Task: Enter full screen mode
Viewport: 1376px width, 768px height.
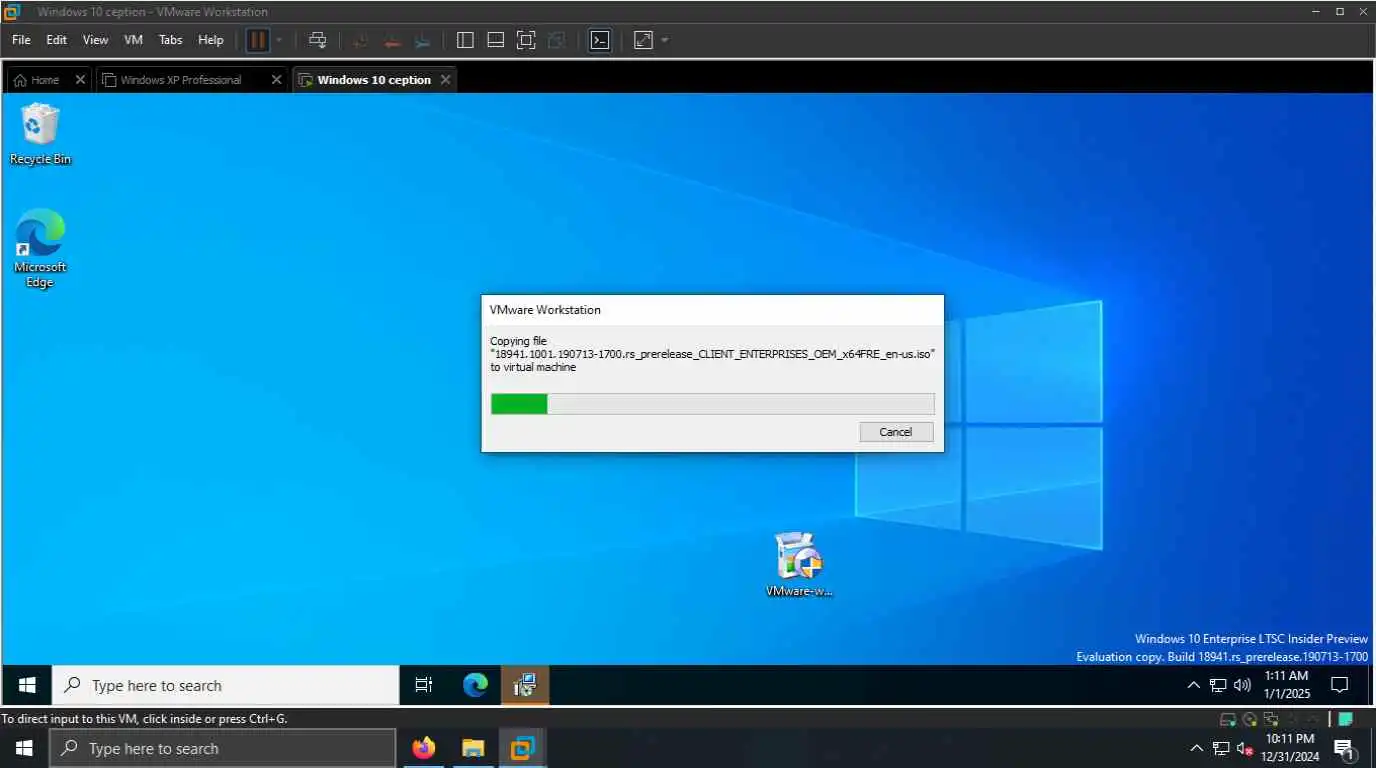Action: point(526,40)
